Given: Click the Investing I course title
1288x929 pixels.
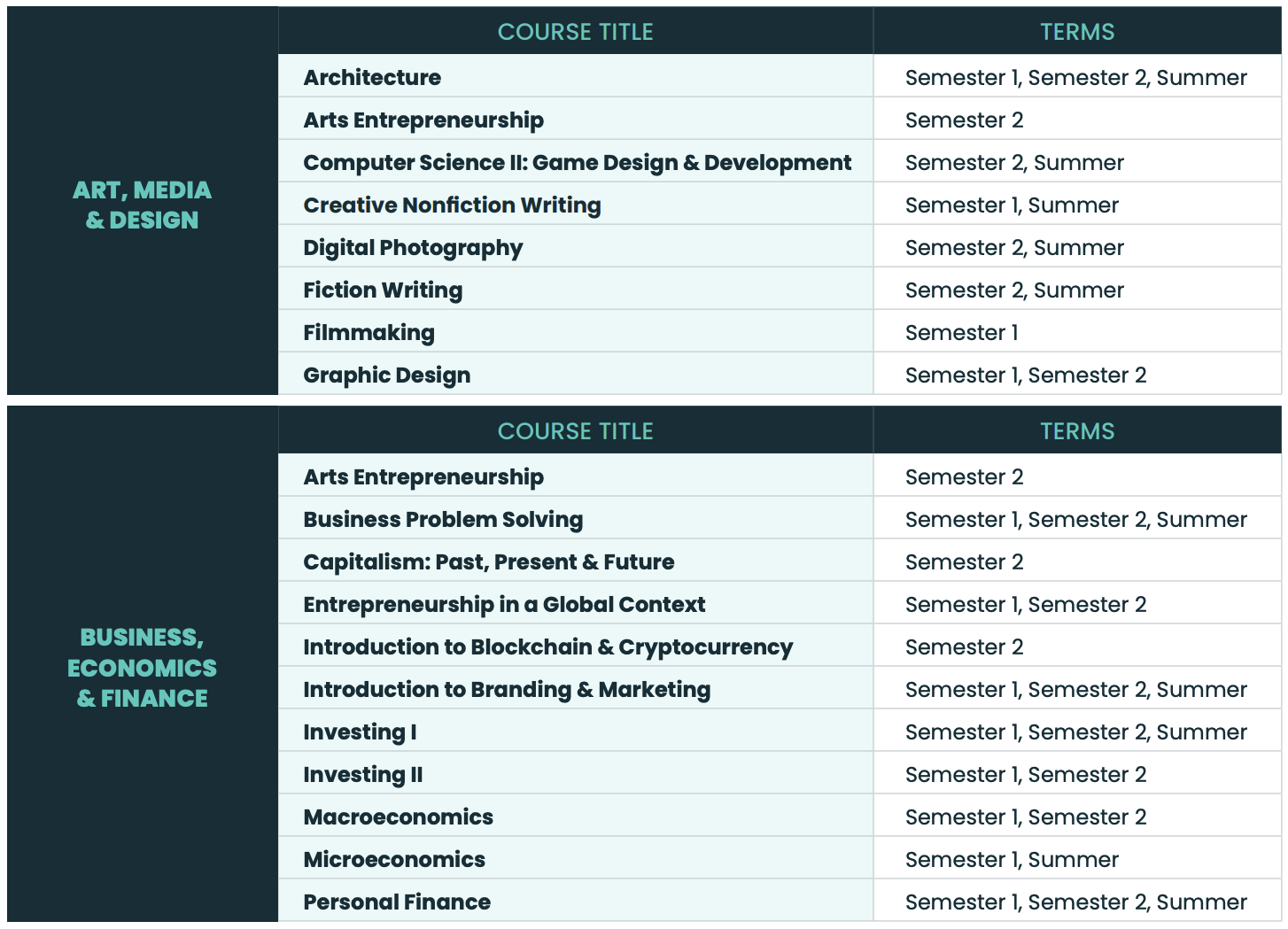Looking at the screenshot, I should pyautogui.click(x=360, y=732).
